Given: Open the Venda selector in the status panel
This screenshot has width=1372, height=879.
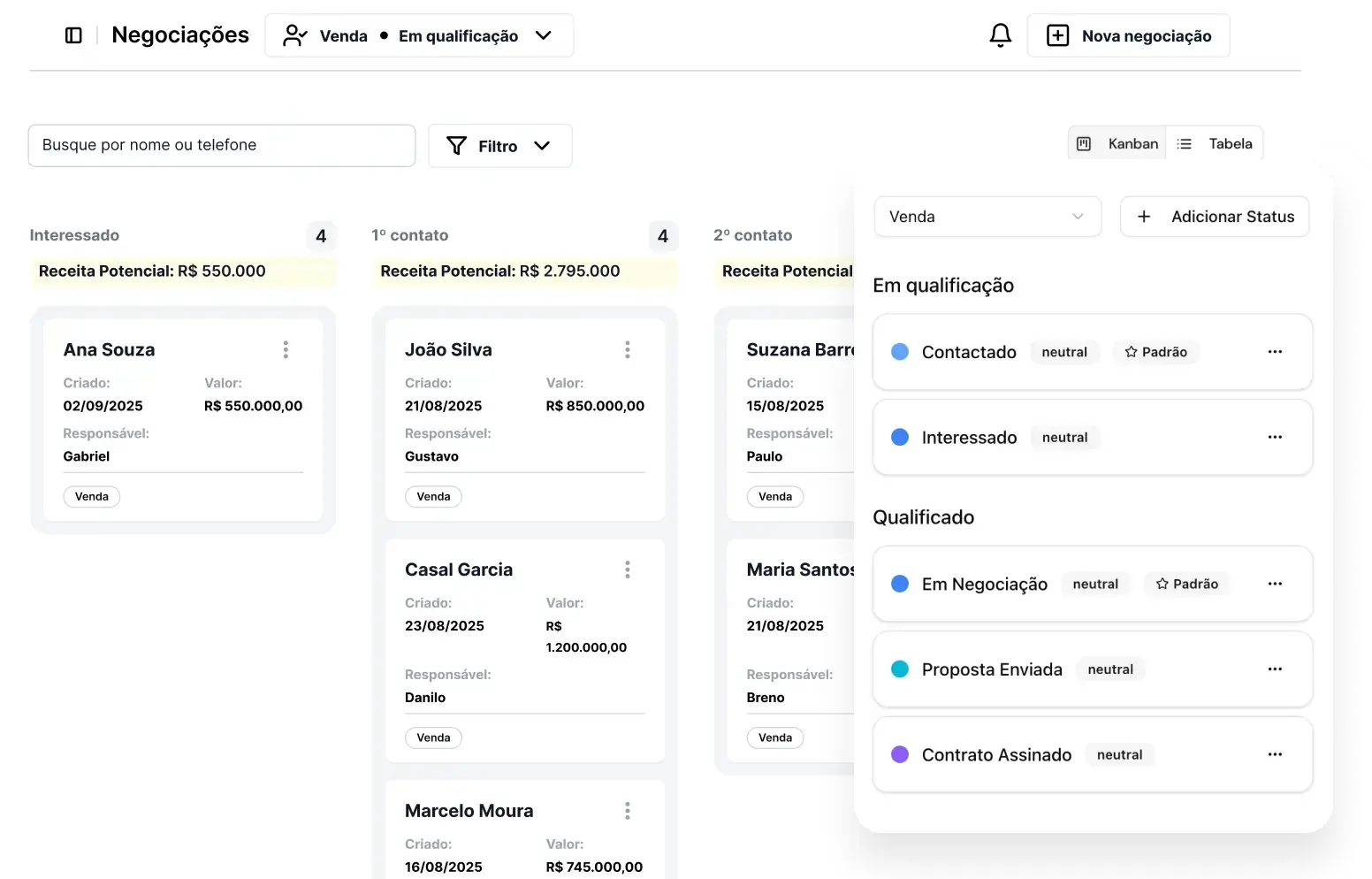Looking at the screenshot, I should [x=987, y=216].
